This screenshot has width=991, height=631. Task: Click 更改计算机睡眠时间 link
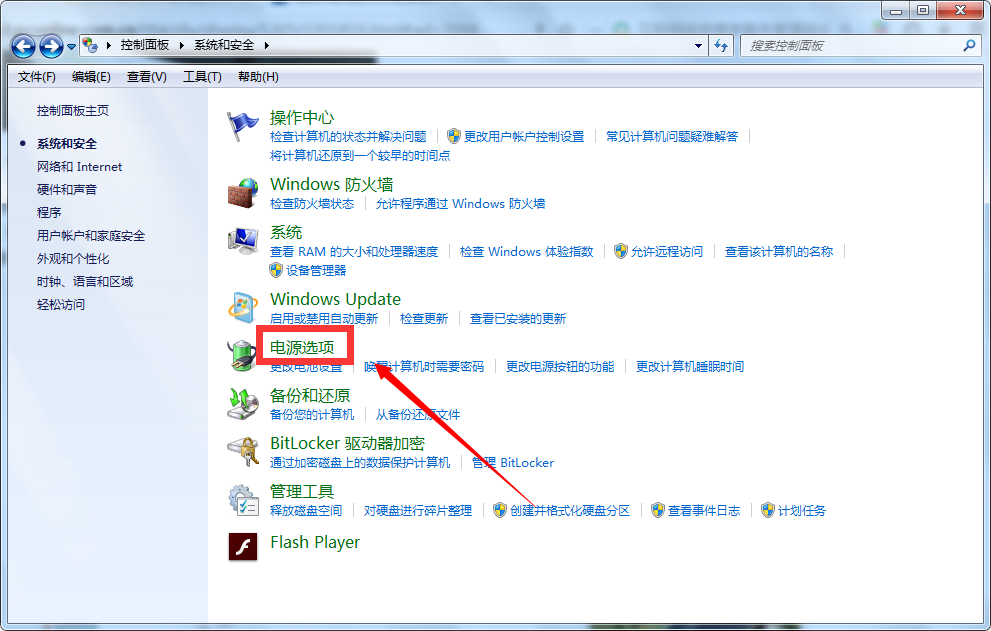(690, 367)
